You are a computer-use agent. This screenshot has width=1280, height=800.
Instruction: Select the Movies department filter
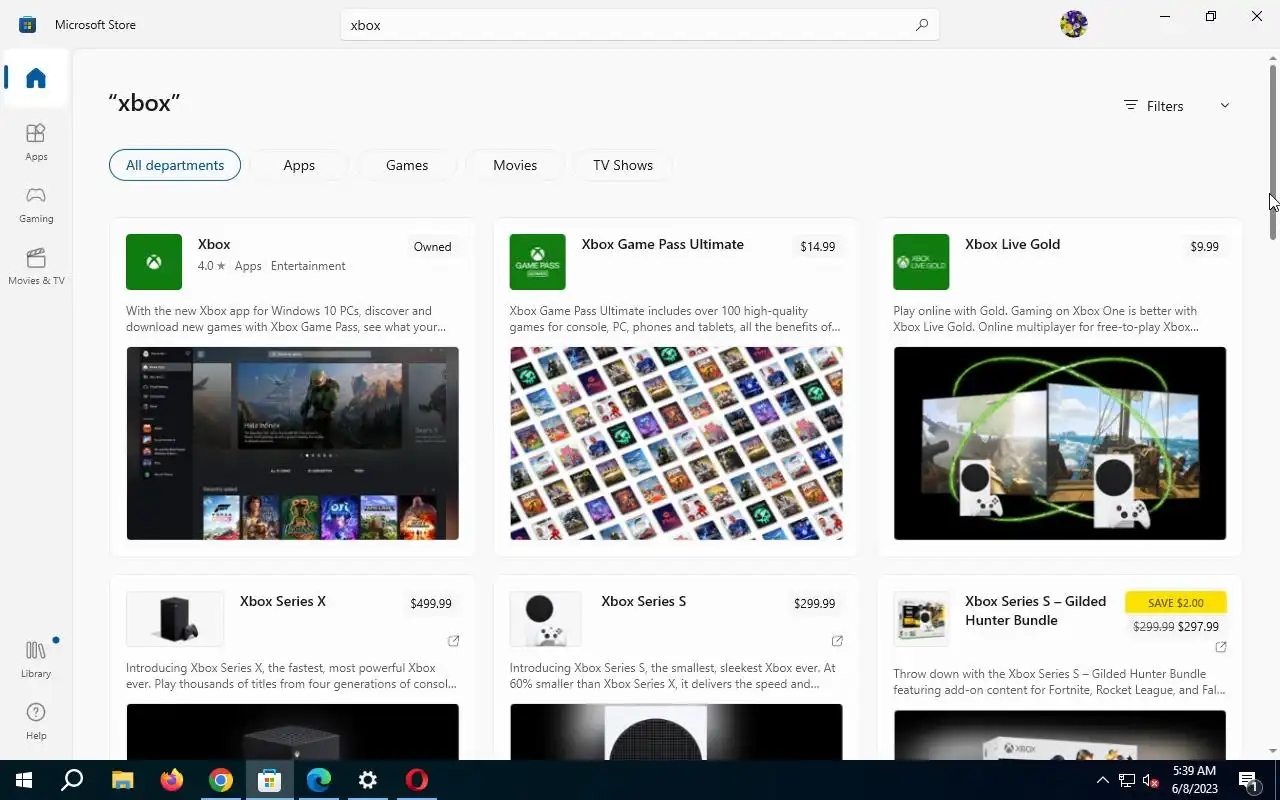tap(515, 165)
